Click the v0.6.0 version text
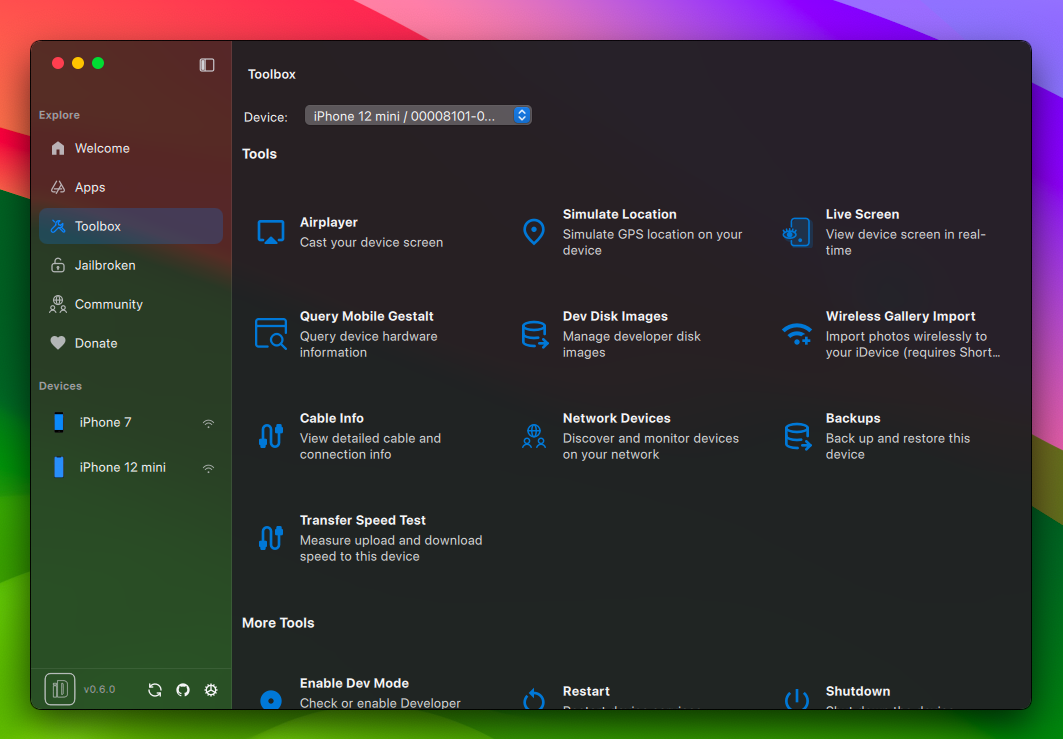 [100, 690]
